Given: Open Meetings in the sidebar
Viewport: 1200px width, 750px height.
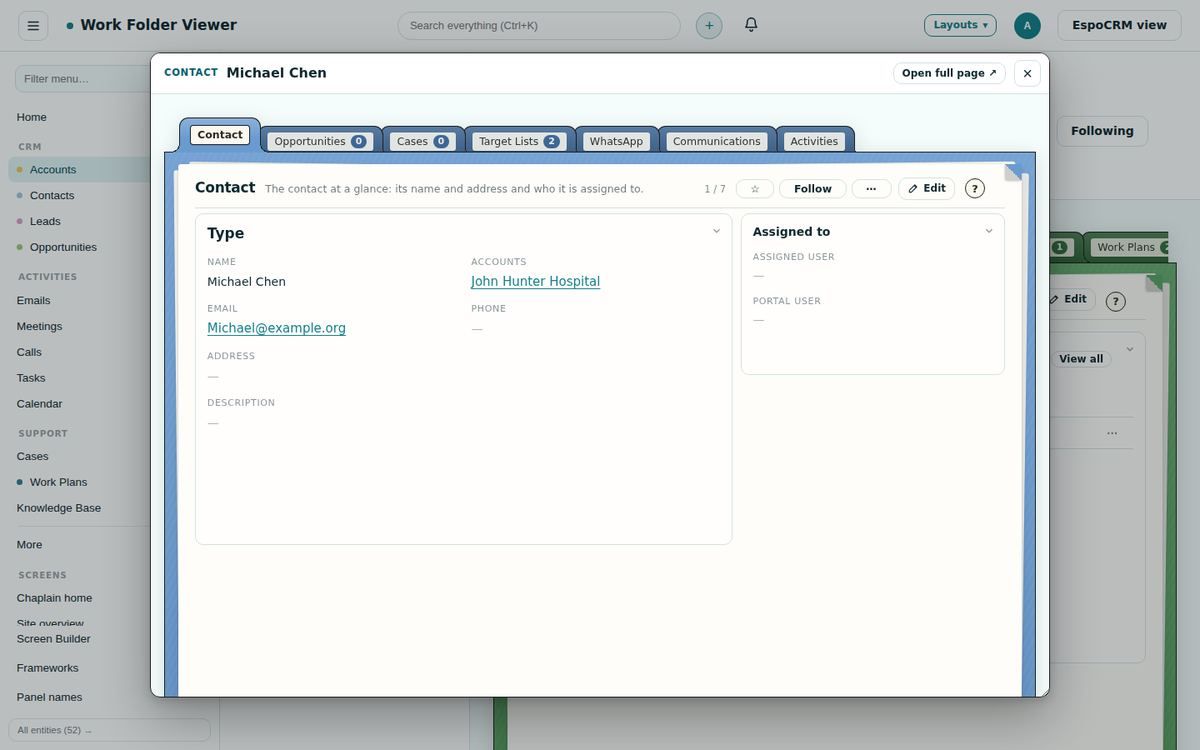Looking at the screenshot, I should point(39,326).
